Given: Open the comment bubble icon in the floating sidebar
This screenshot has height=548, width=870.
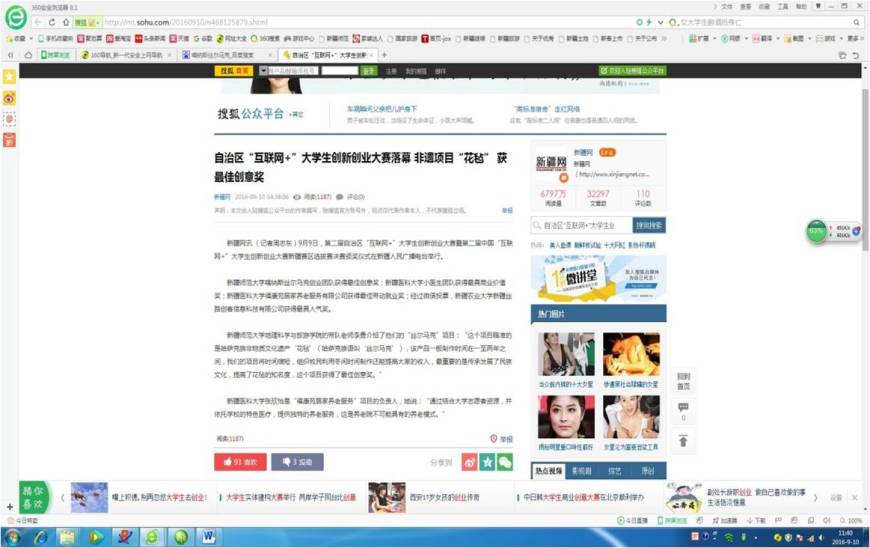Looking at the screenshot, I should (683, 407).
